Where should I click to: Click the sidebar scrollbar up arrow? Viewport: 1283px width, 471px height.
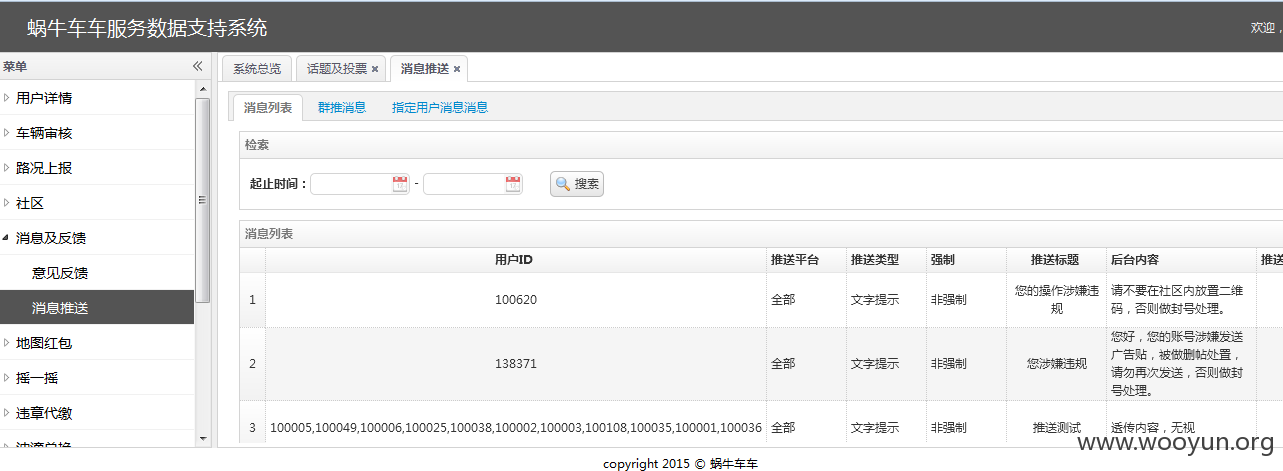click(x=203, y=88)
